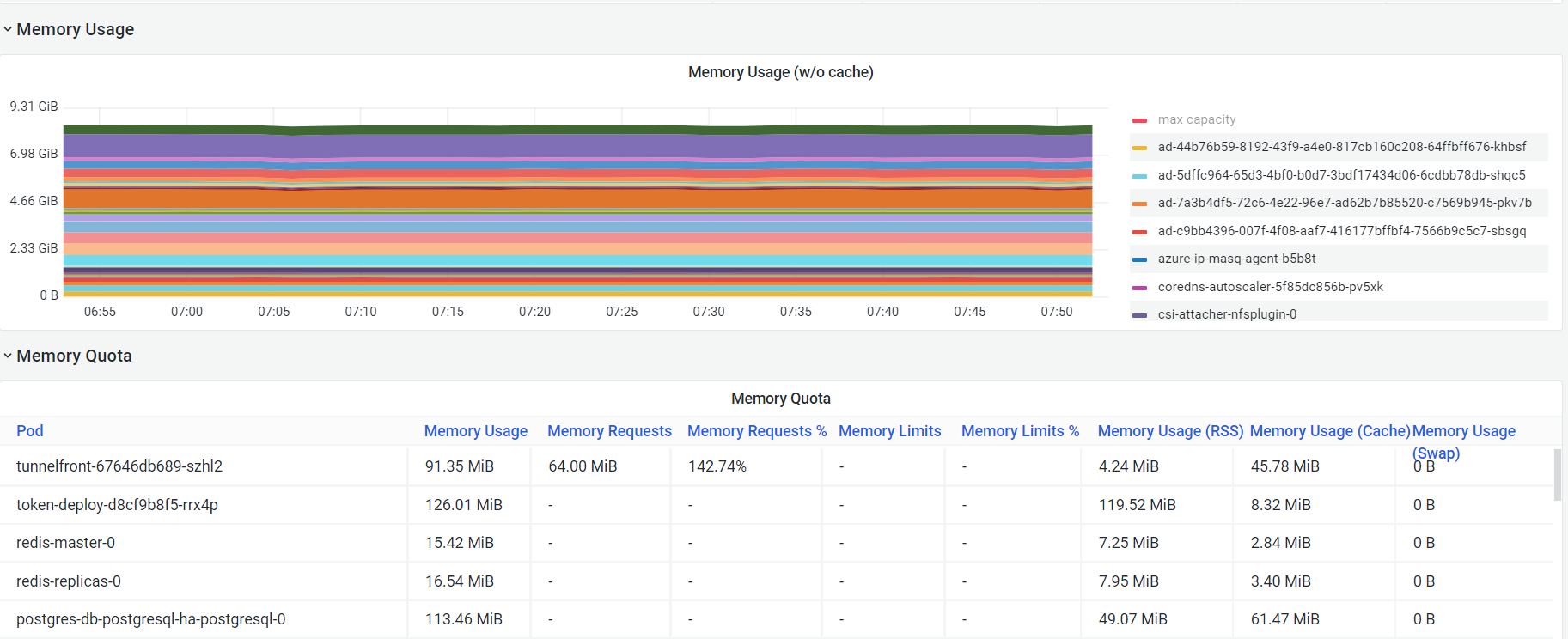Click the 07:45 tick on chart time axis
The image size is (1568, 639).
[x=970, y=312]
